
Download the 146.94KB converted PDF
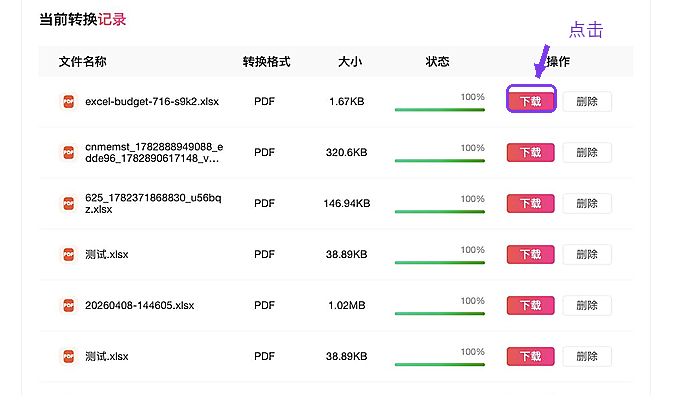point(531,203)
